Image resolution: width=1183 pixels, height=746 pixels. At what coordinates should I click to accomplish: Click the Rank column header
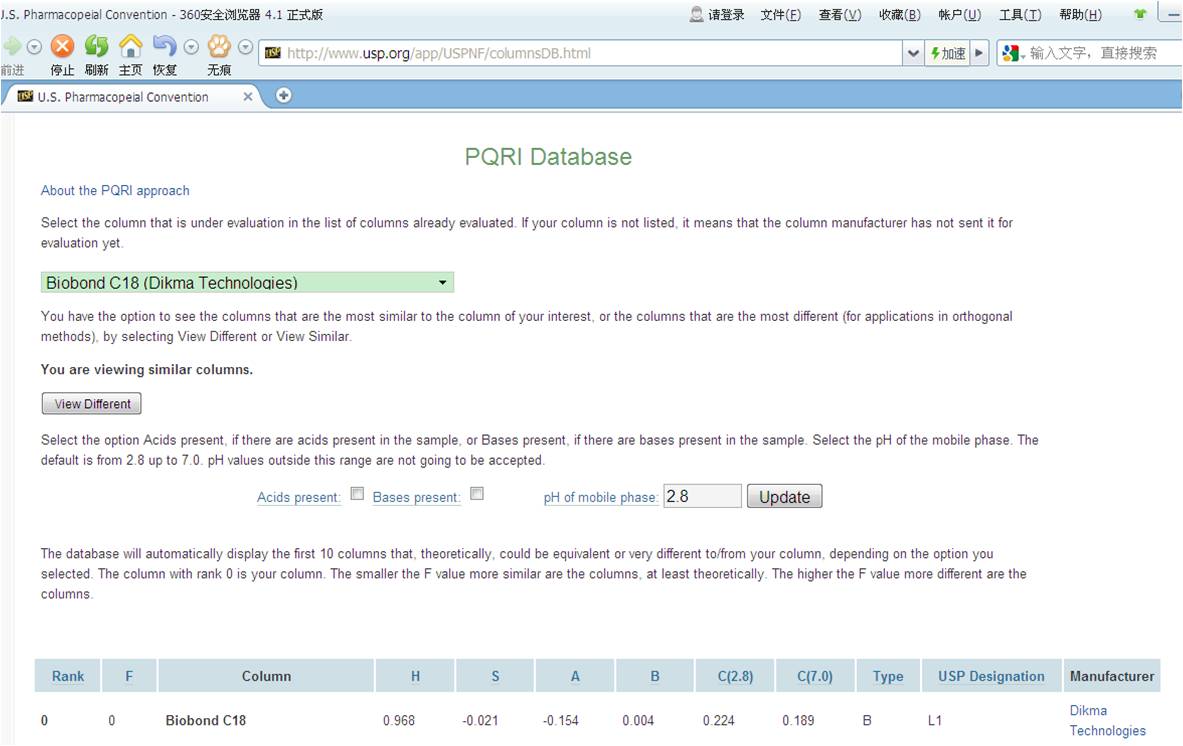(68, 677)
